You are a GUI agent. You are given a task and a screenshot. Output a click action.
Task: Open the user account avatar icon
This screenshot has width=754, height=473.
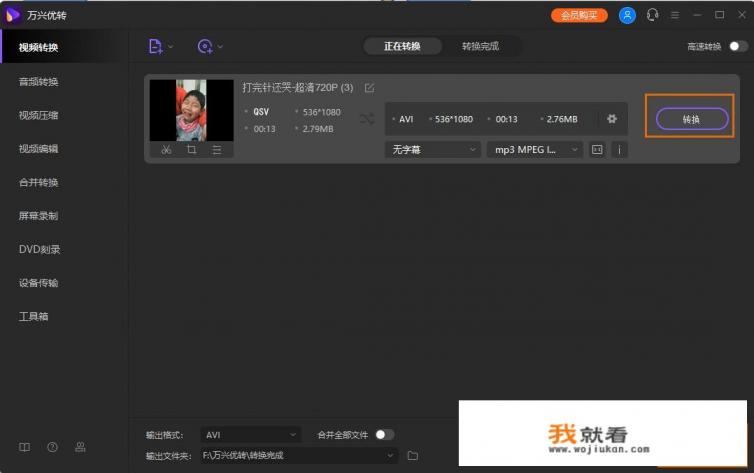[627, 15]
